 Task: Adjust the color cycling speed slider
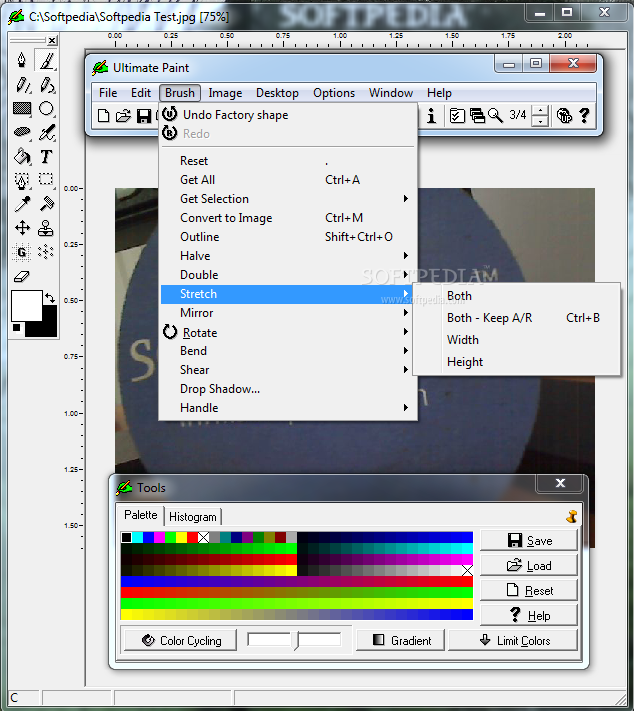295,640
